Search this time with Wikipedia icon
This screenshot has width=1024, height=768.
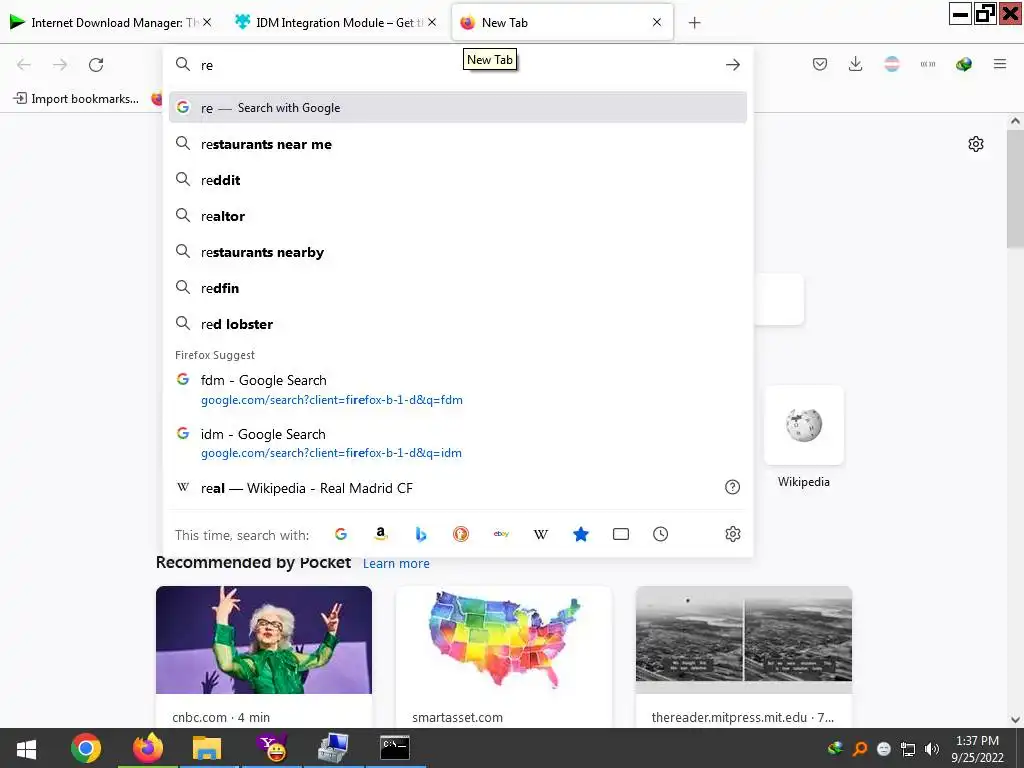coord(541,534)
